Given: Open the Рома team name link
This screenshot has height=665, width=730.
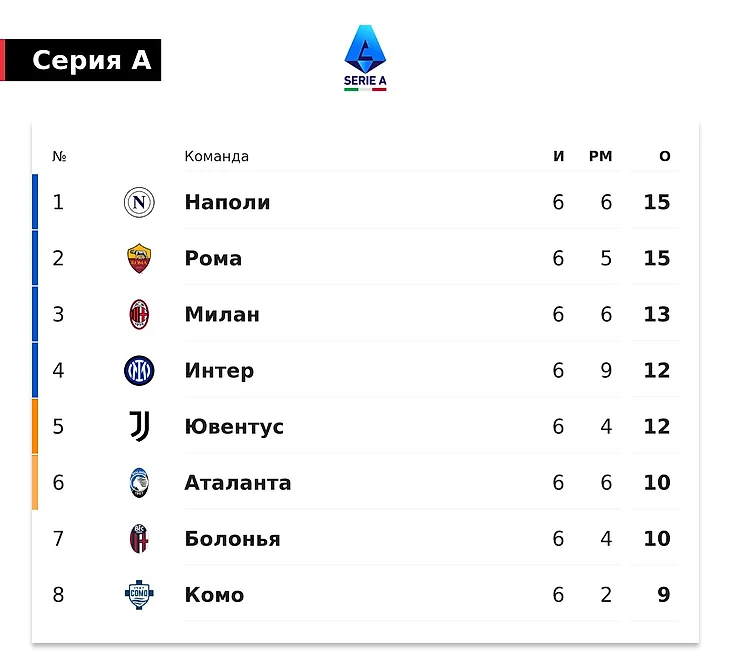Looking at the screenshot, I should pyautogui.click(x=213, y=258).
